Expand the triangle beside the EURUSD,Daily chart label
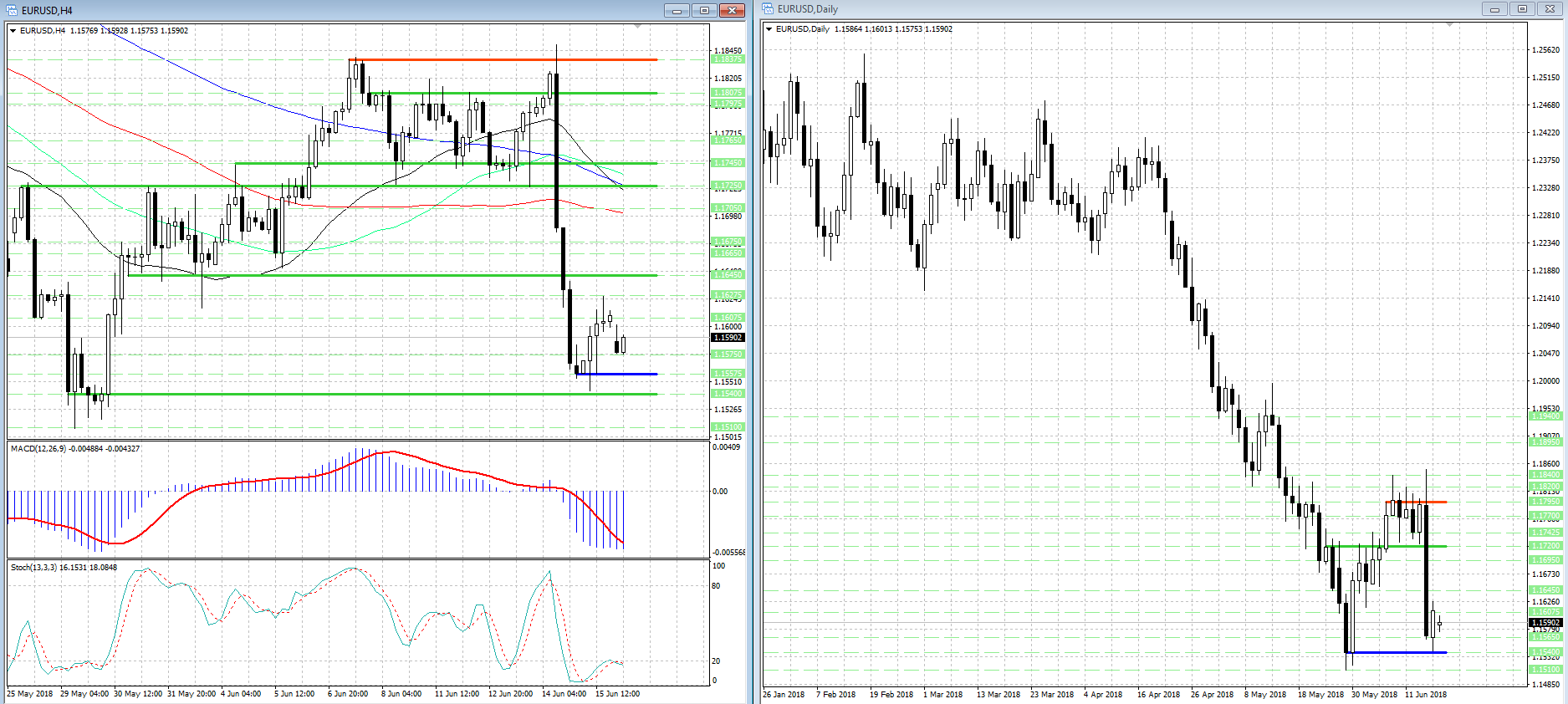This screenshot has height=704, width=1568. pos(769,29)
